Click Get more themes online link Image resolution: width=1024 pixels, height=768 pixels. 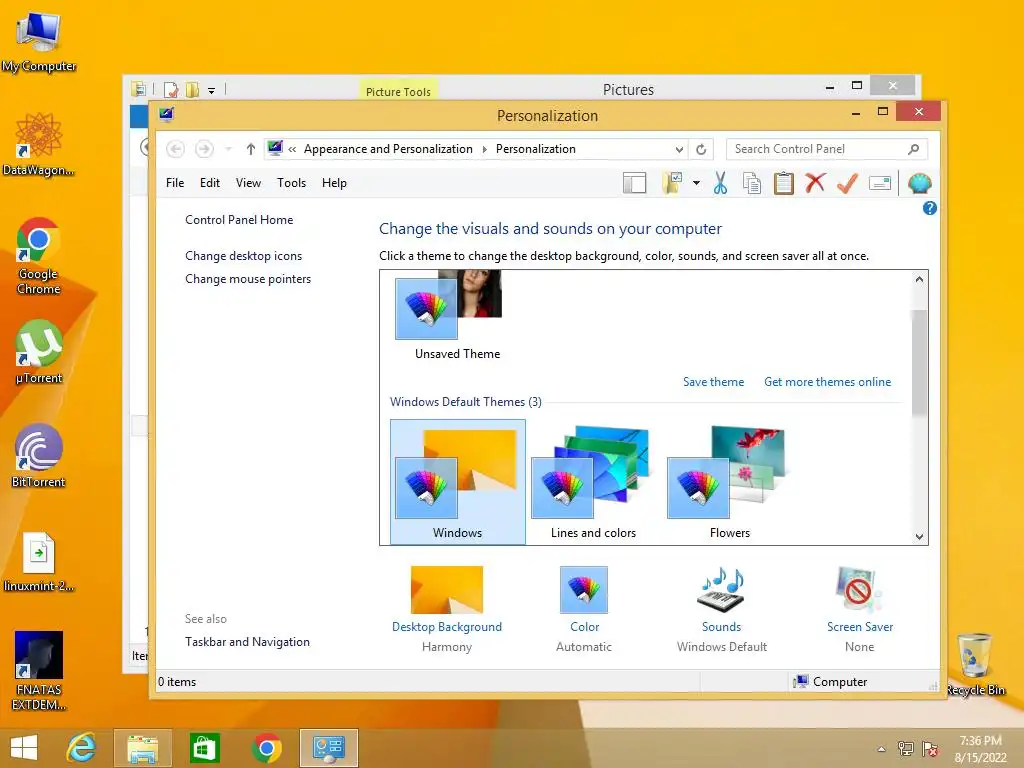827,381
